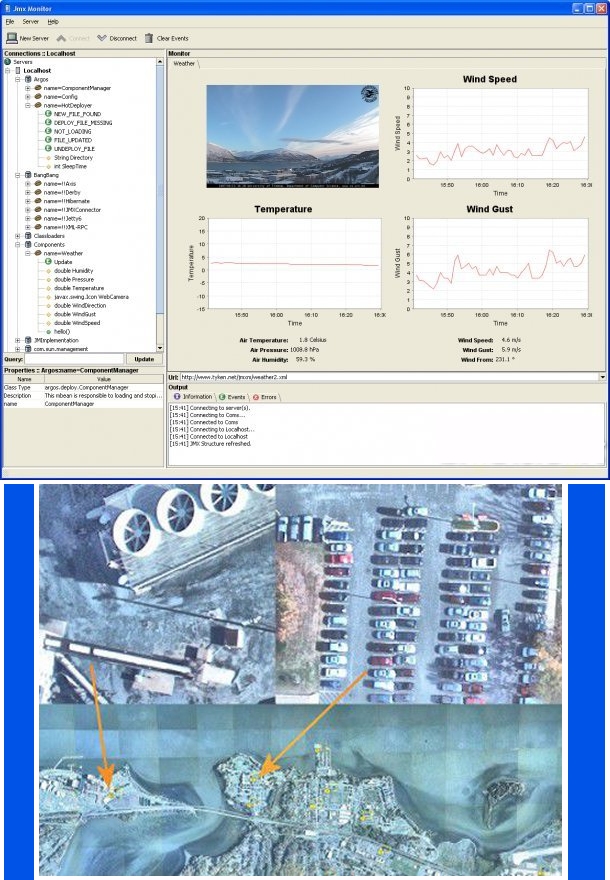The image size is (610, 880).
Task: Click the Clear Events trash icon
Action: [149, 37]
